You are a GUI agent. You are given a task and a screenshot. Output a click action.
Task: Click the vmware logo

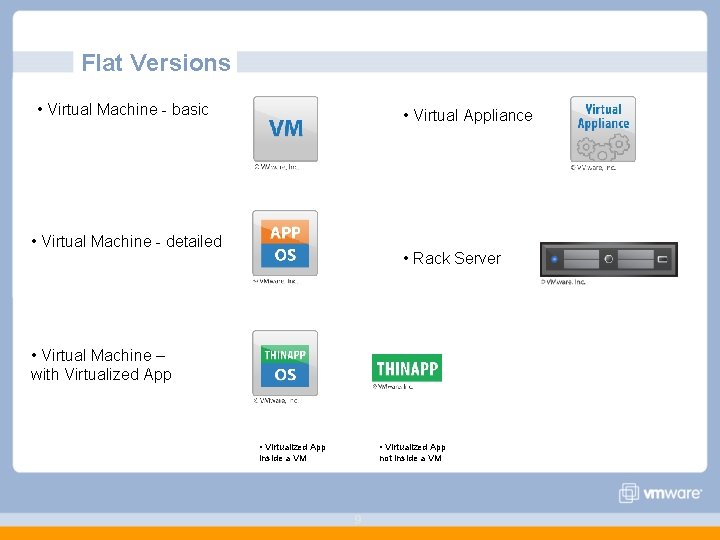tap(660, 493)
